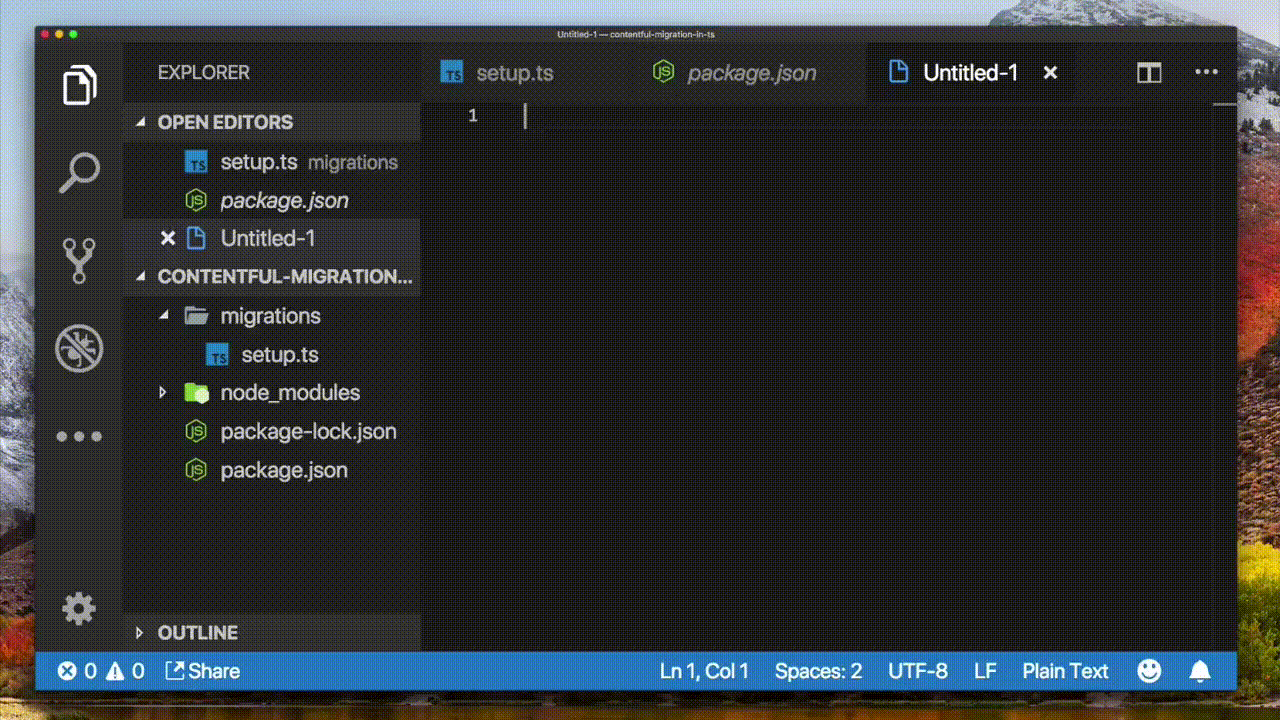Image resolution: width=1280 pixels, height=720 pixels.
Task: Collapse the migrations folder arrow
Action: (x=164, y=316)
